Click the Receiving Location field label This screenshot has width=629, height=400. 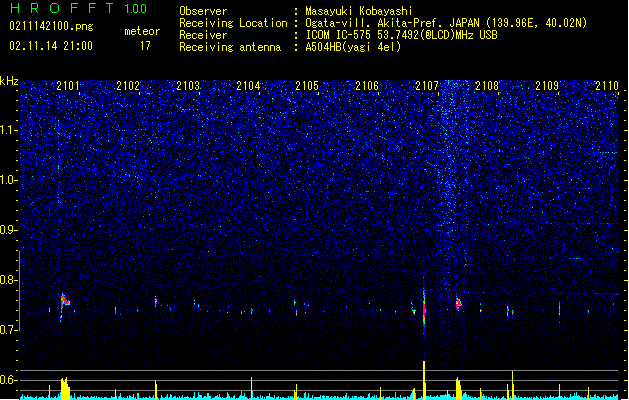click(x=233, y=23)
